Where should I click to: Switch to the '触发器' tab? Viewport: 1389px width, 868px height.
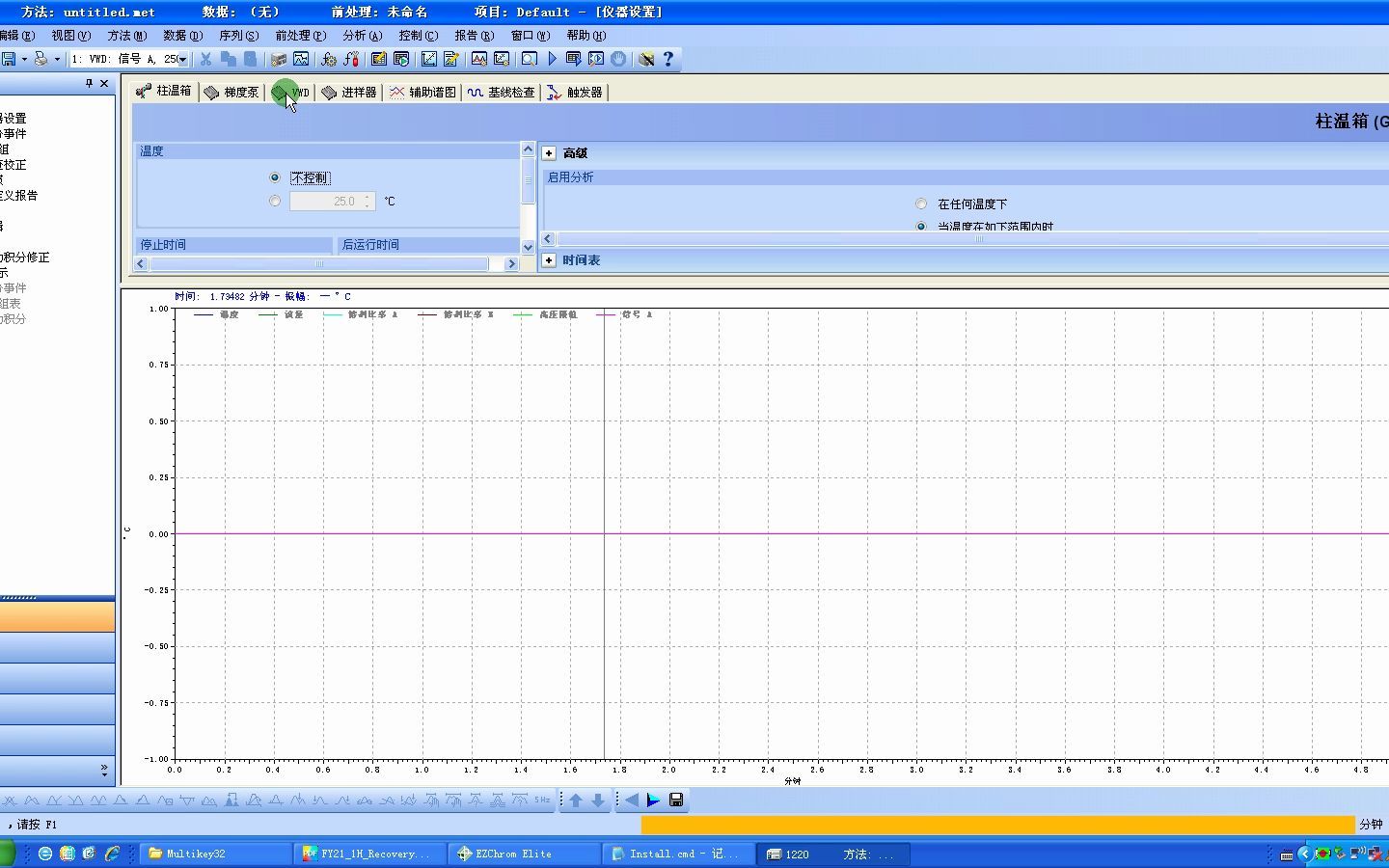[574, 93]
